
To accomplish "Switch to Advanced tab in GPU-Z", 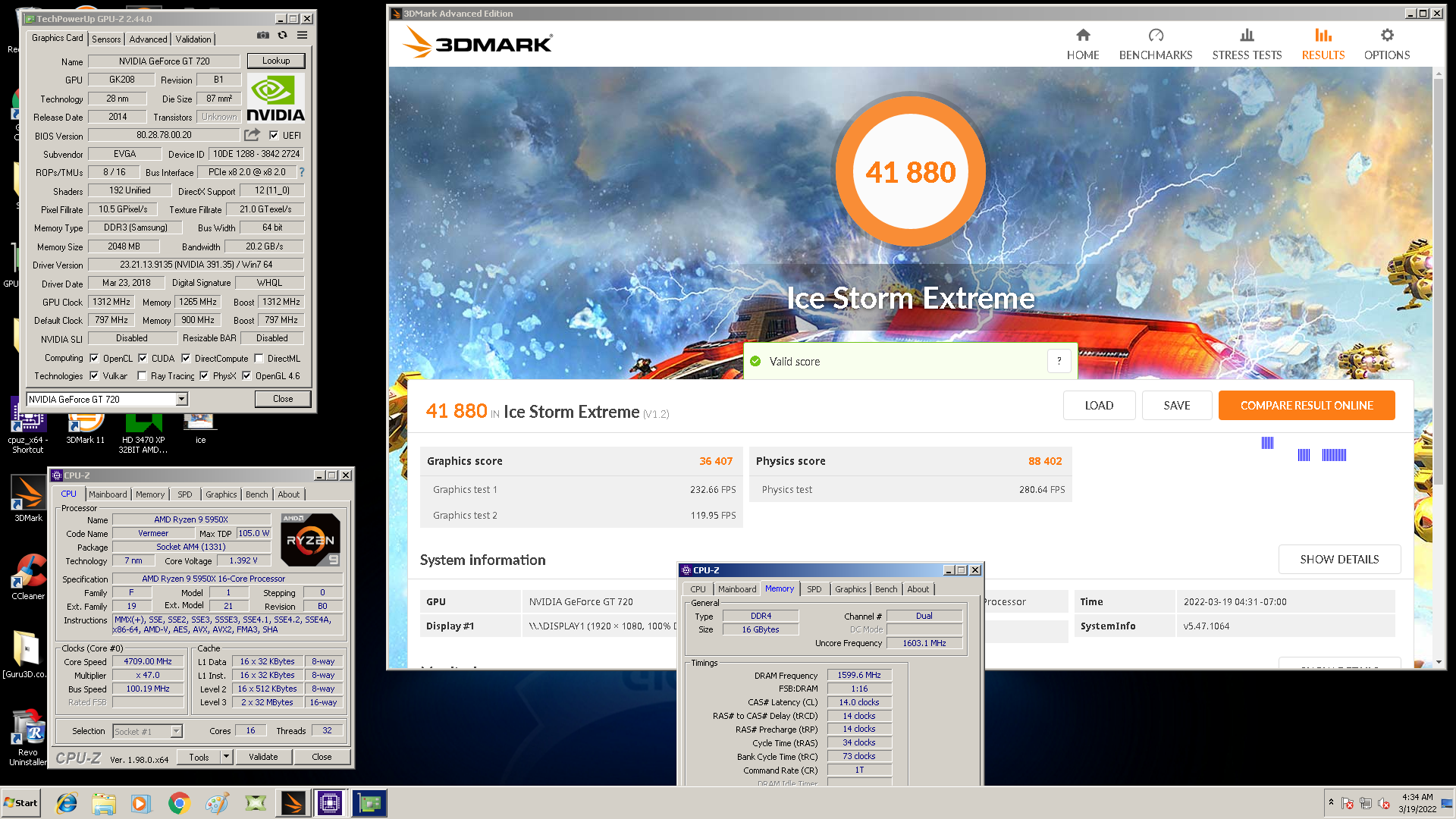I will (148, 39).
